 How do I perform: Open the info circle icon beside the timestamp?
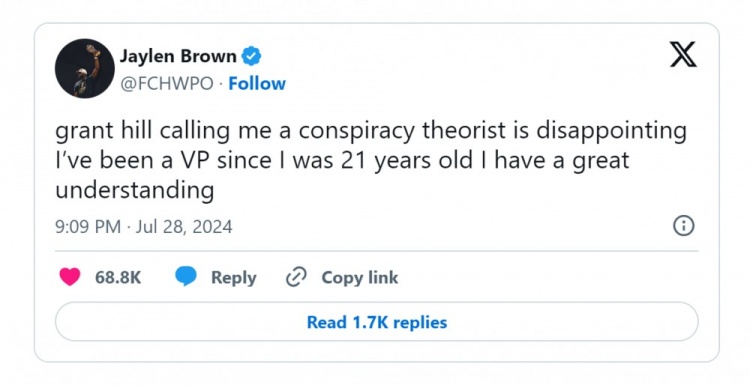click(684, 225)
